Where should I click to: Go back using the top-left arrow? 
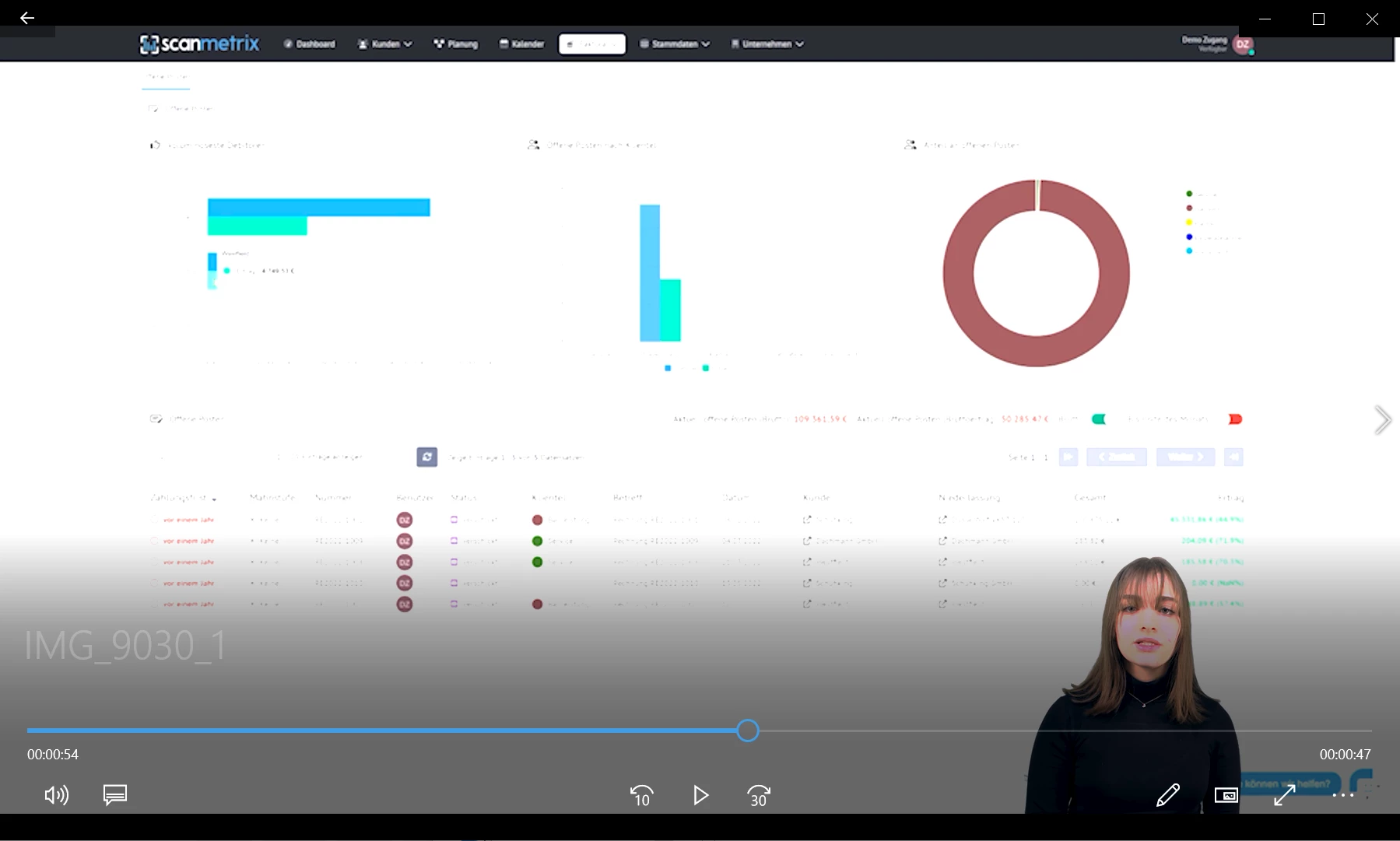pyautogui.click(x=27, y=18)
